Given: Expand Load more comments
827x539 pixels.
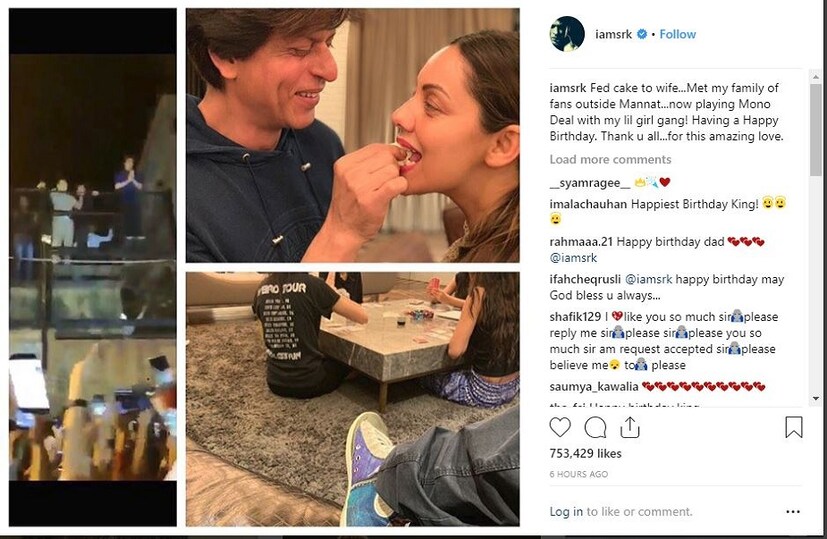Looking at the screenshot, I should (610, 160).
